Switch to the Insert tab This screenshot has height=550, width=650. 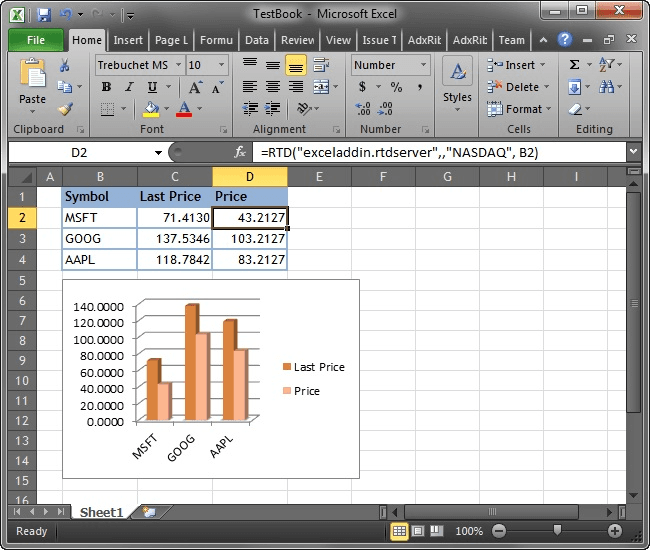tap(128, 40)
